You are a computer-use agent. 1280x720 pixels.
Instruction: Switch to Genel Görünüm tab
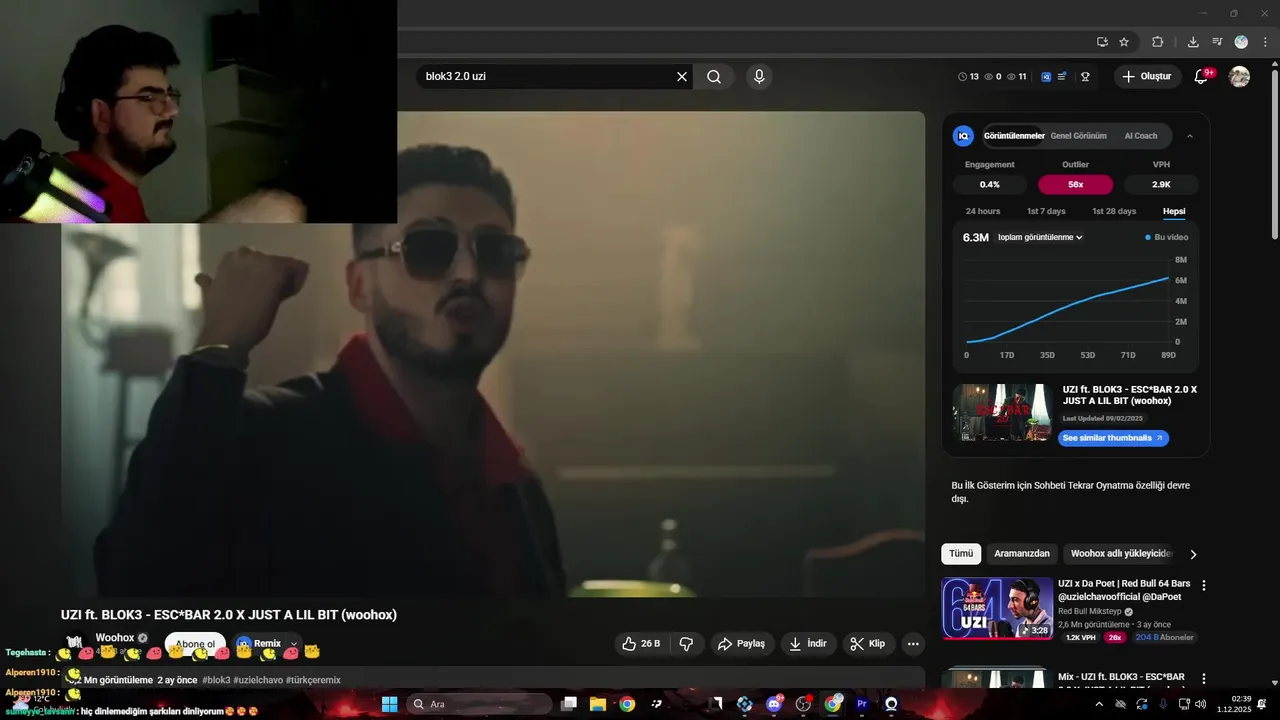1078,136
